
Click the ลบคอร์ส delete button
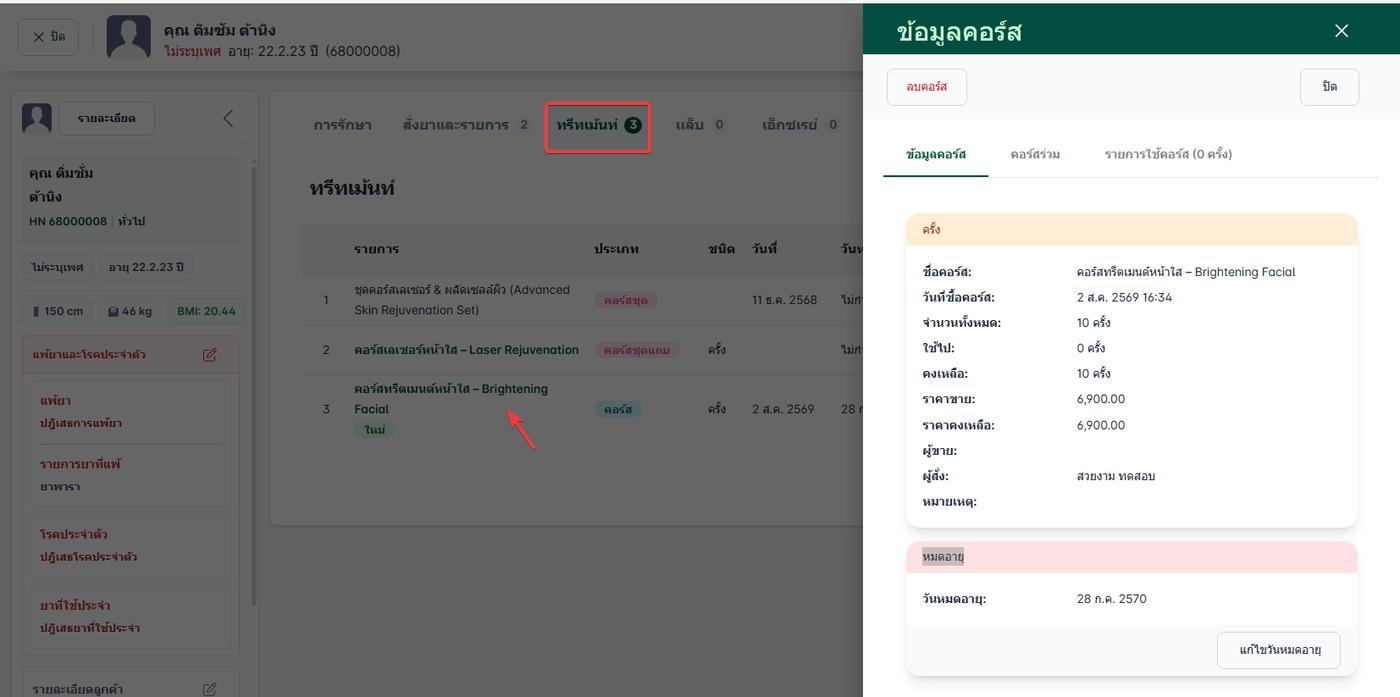pyautogui.click(x=926, y=87)
